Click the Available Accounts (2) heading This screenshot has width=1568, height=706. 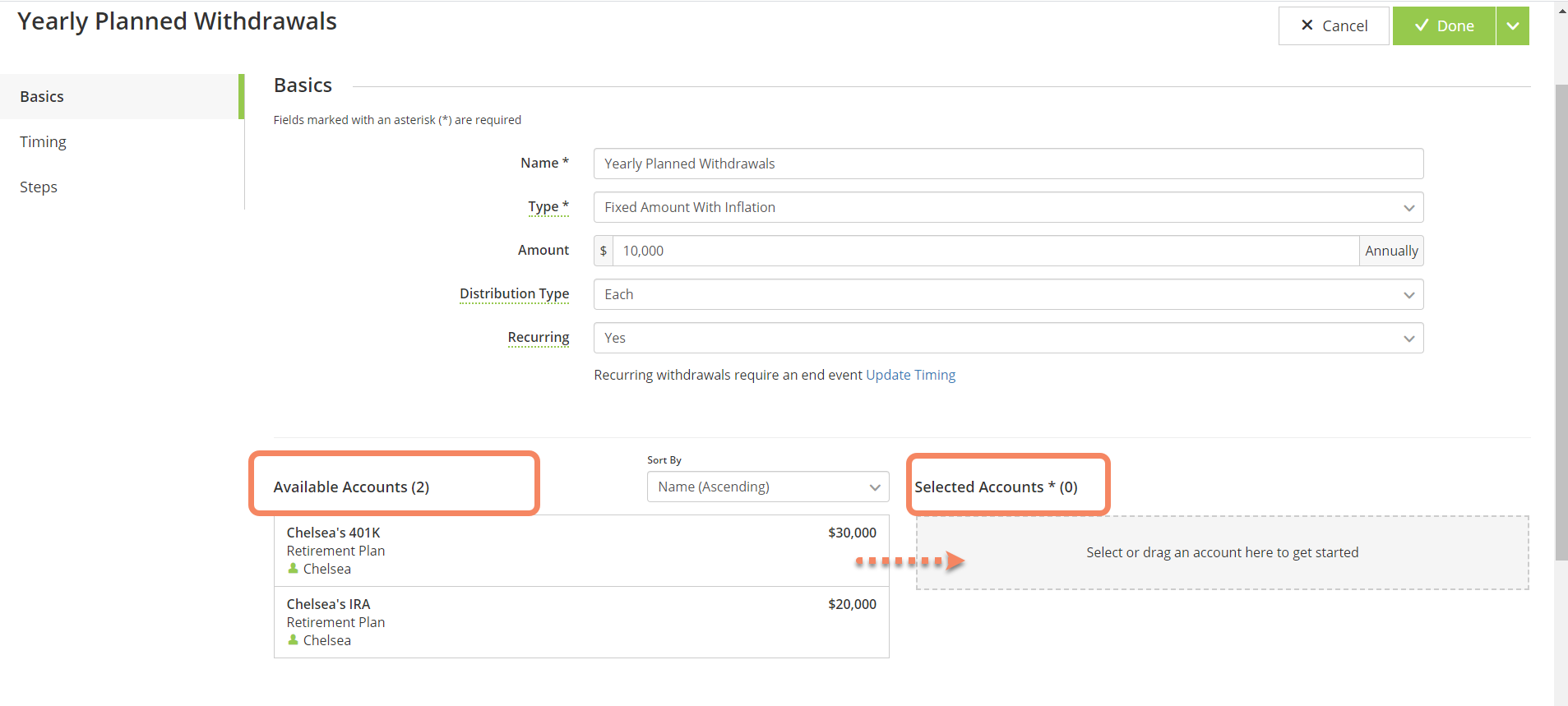351,487
